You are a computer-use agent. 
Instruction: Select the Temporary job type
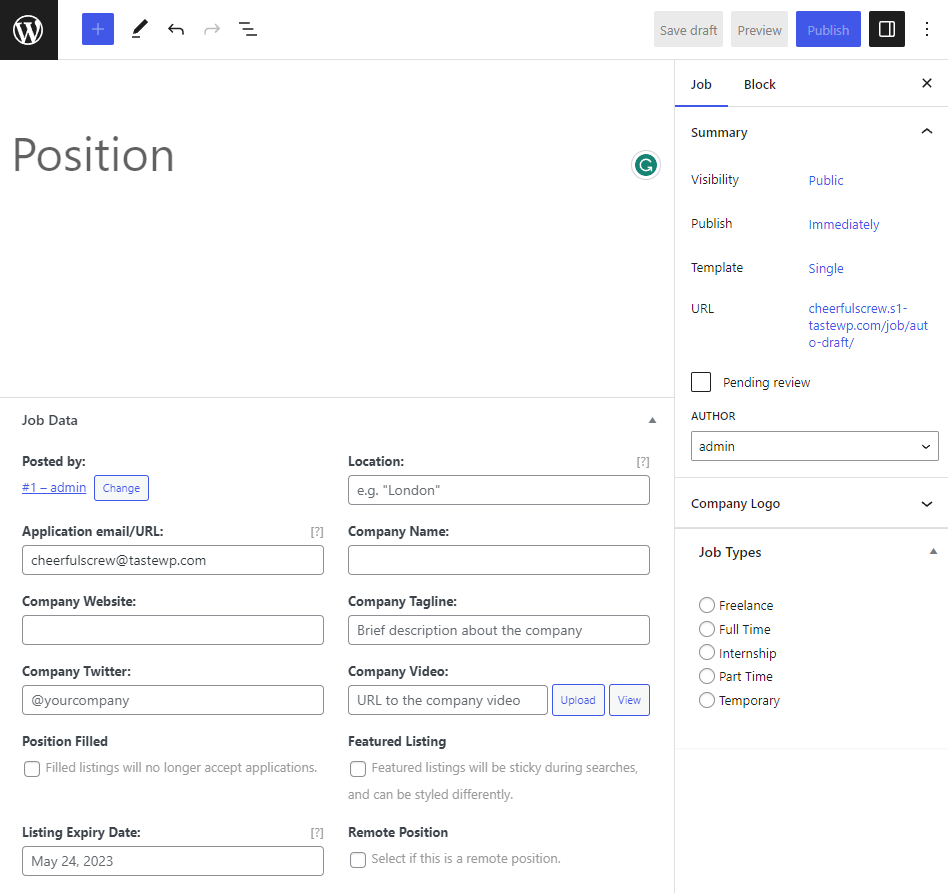coord(707,700)
